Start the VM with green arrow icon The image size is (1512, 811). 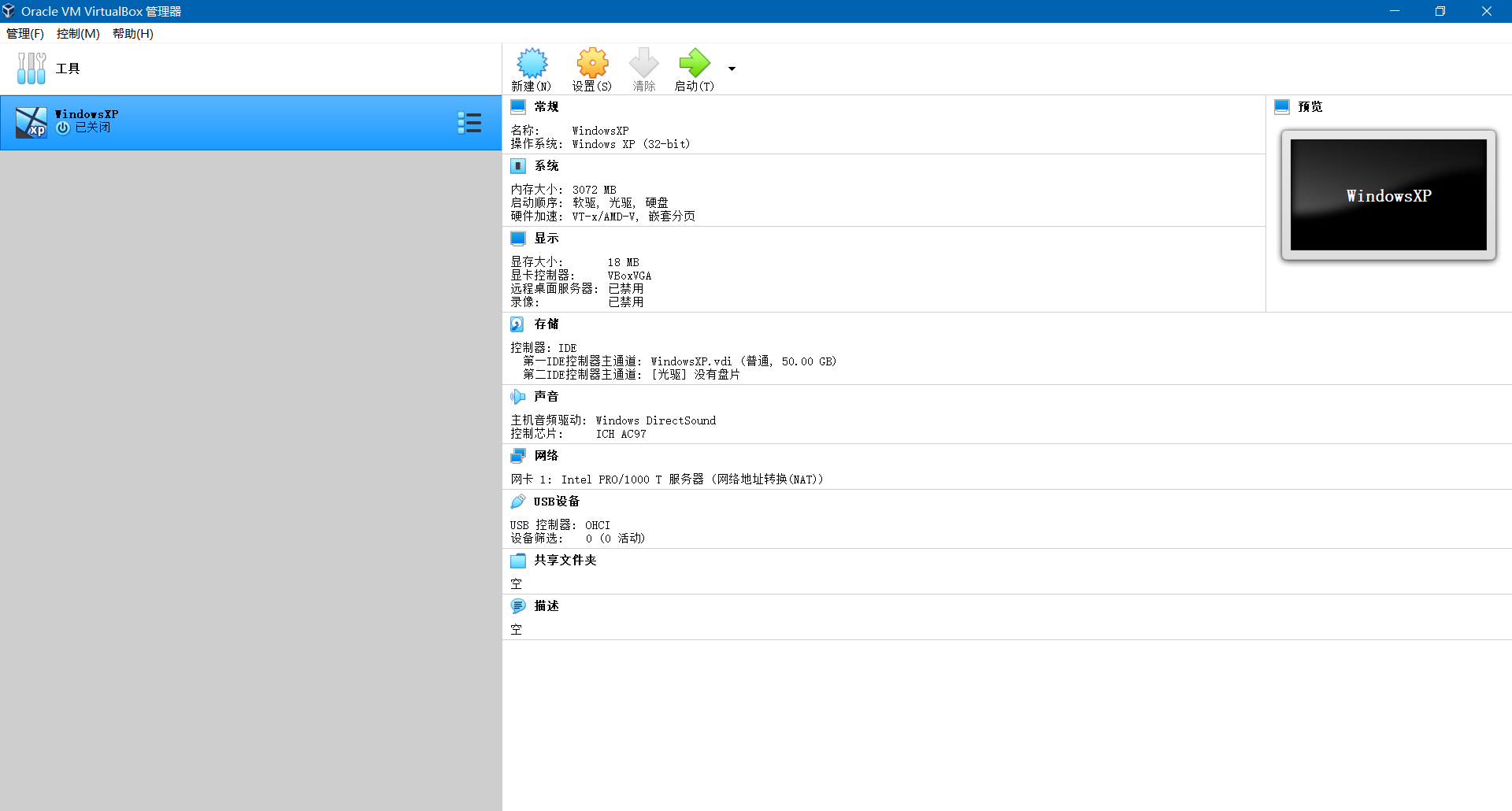click(x=695, y=63)
